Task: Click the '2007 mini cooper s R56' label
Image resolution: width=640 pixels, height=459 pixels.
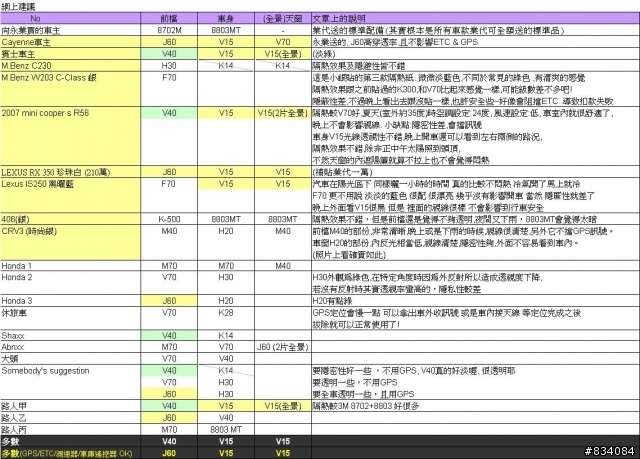Action: (x=45, y=113)
